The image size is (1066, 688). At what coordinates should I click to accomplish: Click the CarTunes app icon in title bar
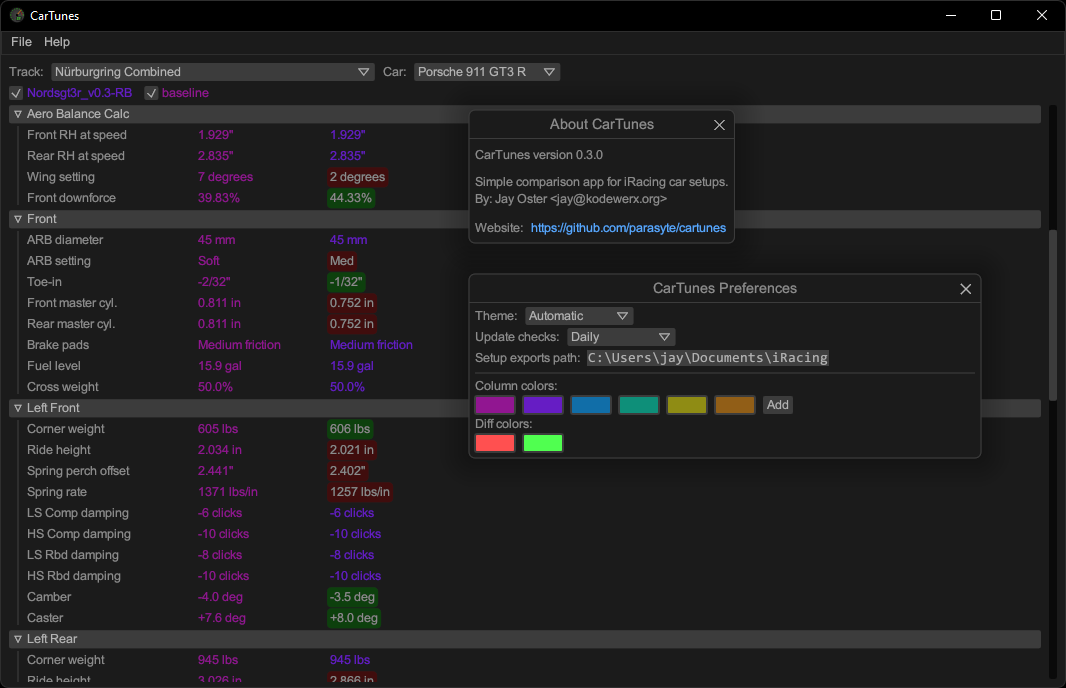[17, 15]
